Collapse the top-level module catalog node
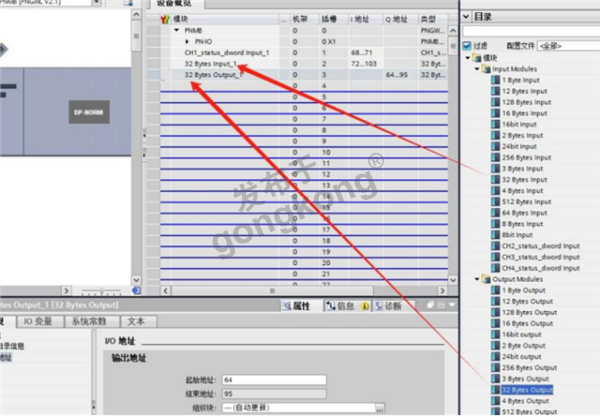Screen dimensions: 600x416 coord(468,58)
